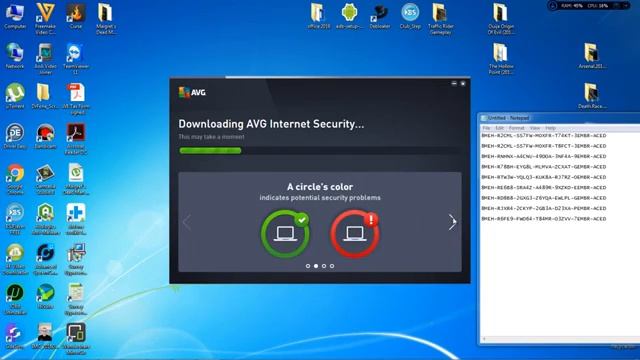Viewport: 640px width, 360px height.
Task: Click the green safe-status circle graphic
Action: tap(285, 233)
